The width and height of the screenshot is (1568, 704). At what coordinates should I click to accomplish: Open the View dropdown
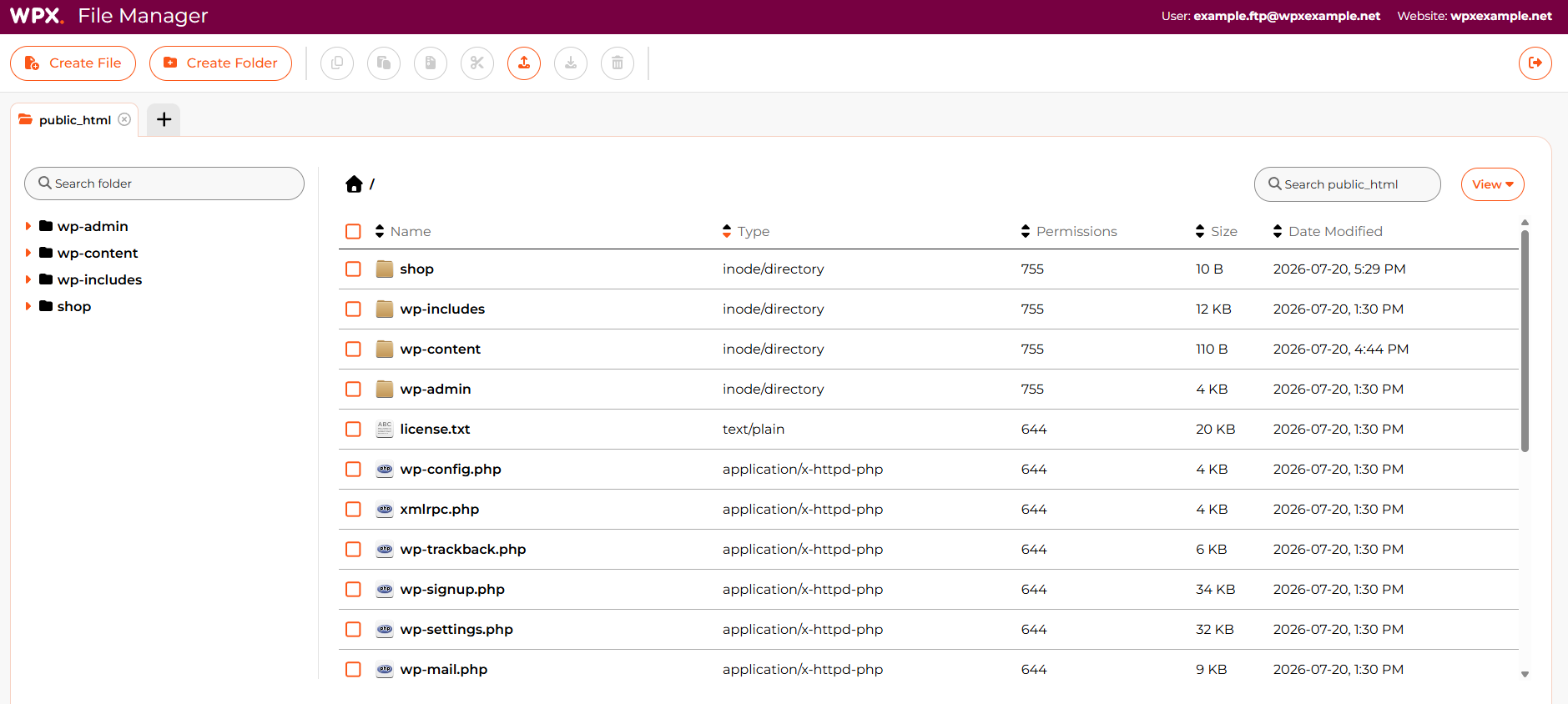pos(1493,184)
